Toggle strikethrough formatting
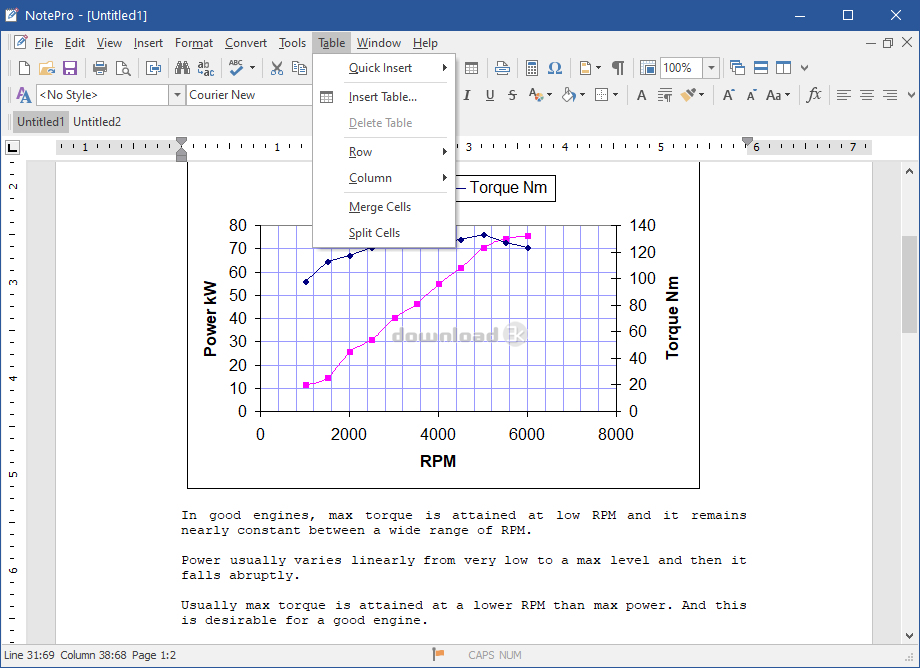920x668 pixels. click(512, 95)
